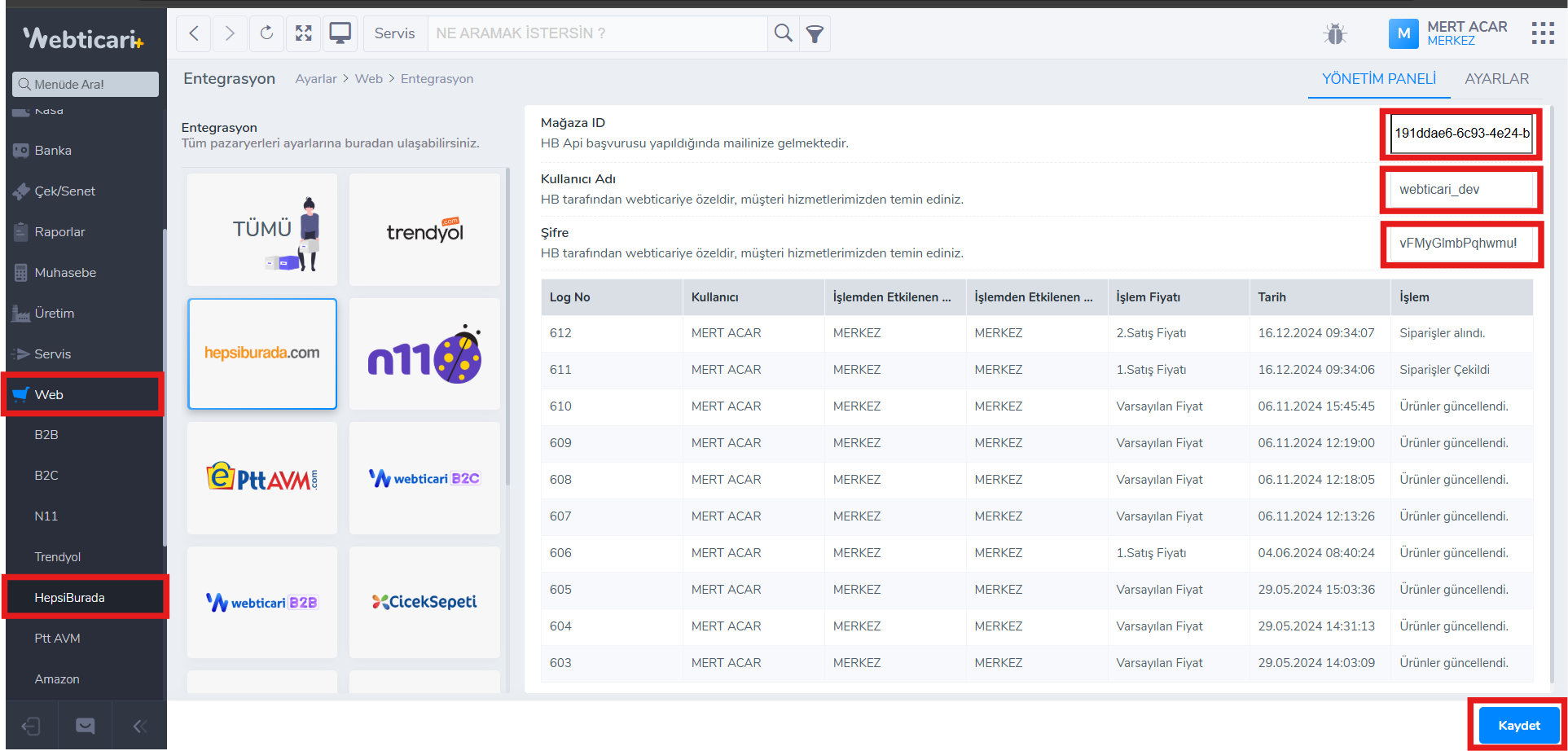Select the Trendyol marketplace tile
The image size is (1568, 751).
pyautogui.click(x=424, y=231)
